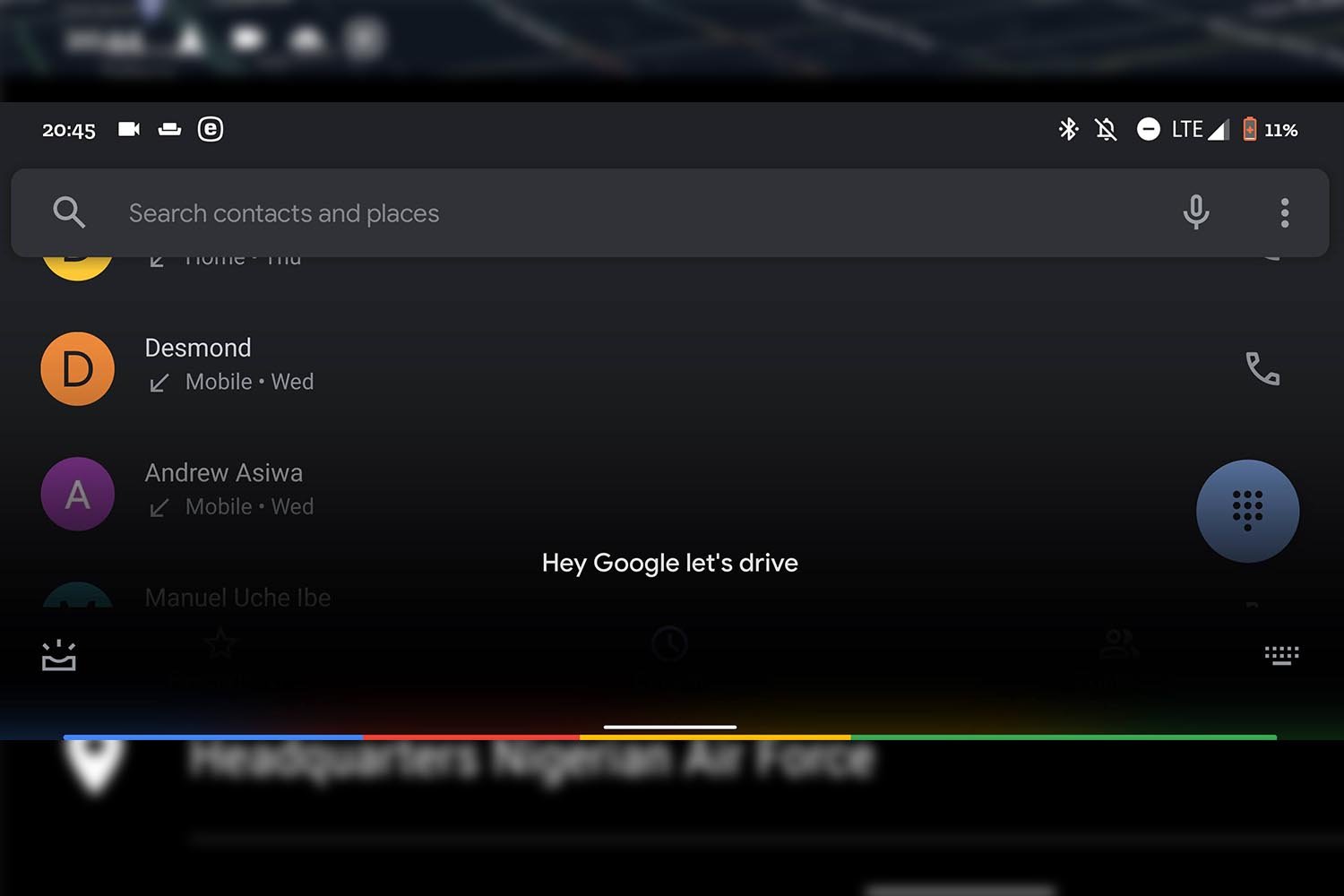
Task: Open the Assistant snapshot tray icon
Action: (59, 656)
